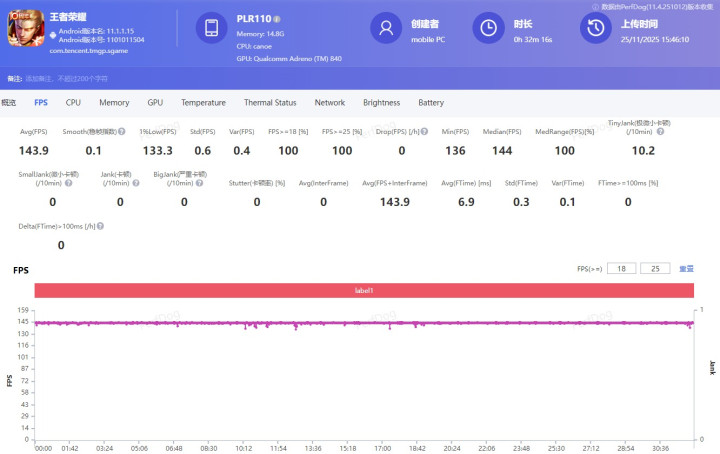Click the FPS threshold field showing 18
Image resolution: width=720 pixels, height=454 pixels.
point(621,269)
